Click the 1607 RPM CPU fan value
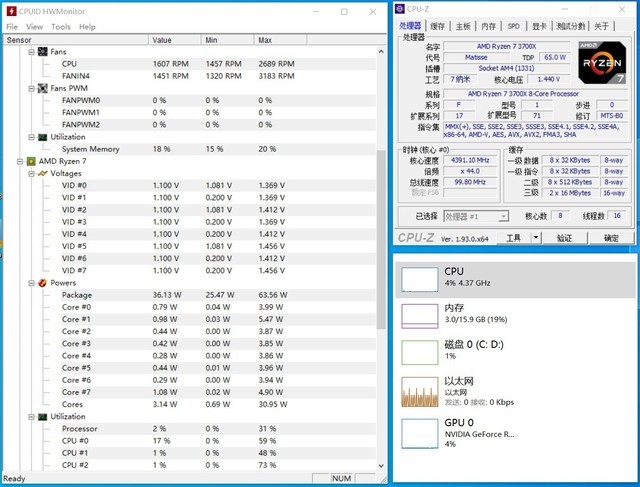Viewport: 640px width, 487px height. [x=171, y=64]
